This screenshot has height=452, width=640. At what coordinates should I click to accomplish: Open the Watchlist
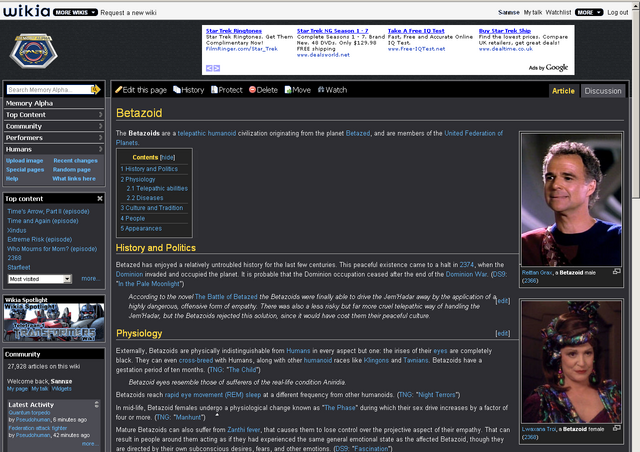click(558, 12)
